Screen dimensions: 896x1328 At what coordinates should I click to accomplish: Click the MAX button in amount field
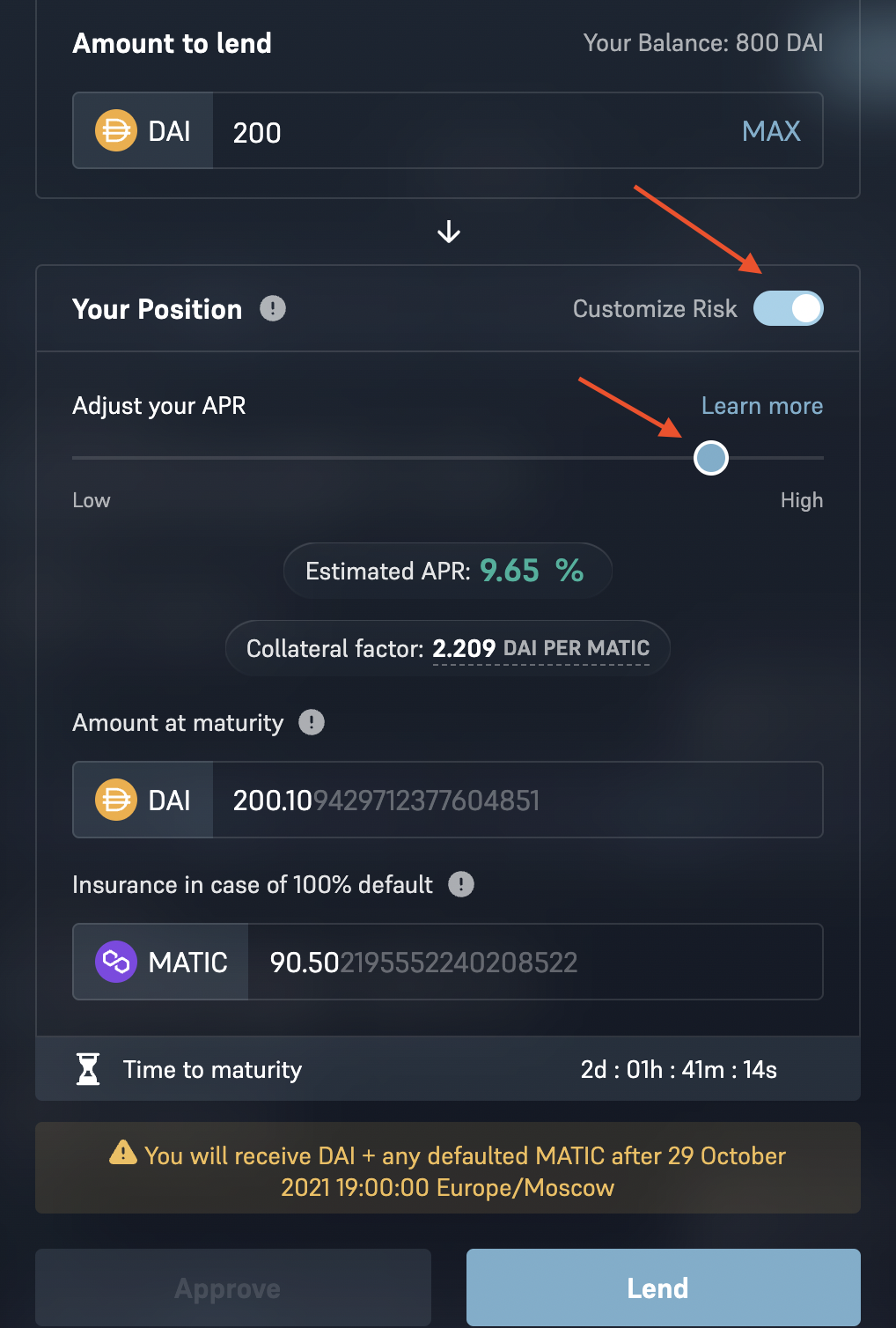[771, 131]
